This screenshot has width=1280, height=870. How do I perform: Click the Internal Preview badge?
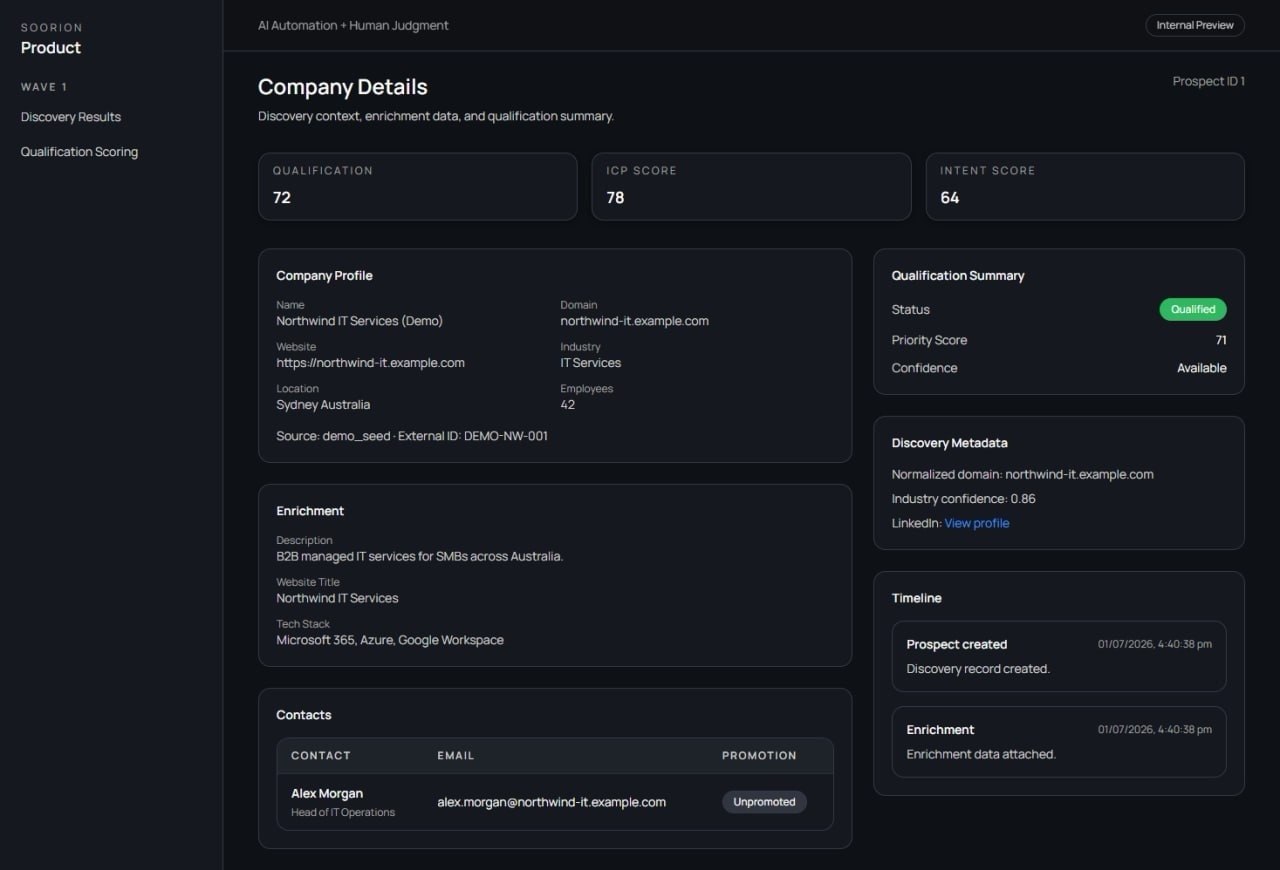click(x=1195, y=25)
